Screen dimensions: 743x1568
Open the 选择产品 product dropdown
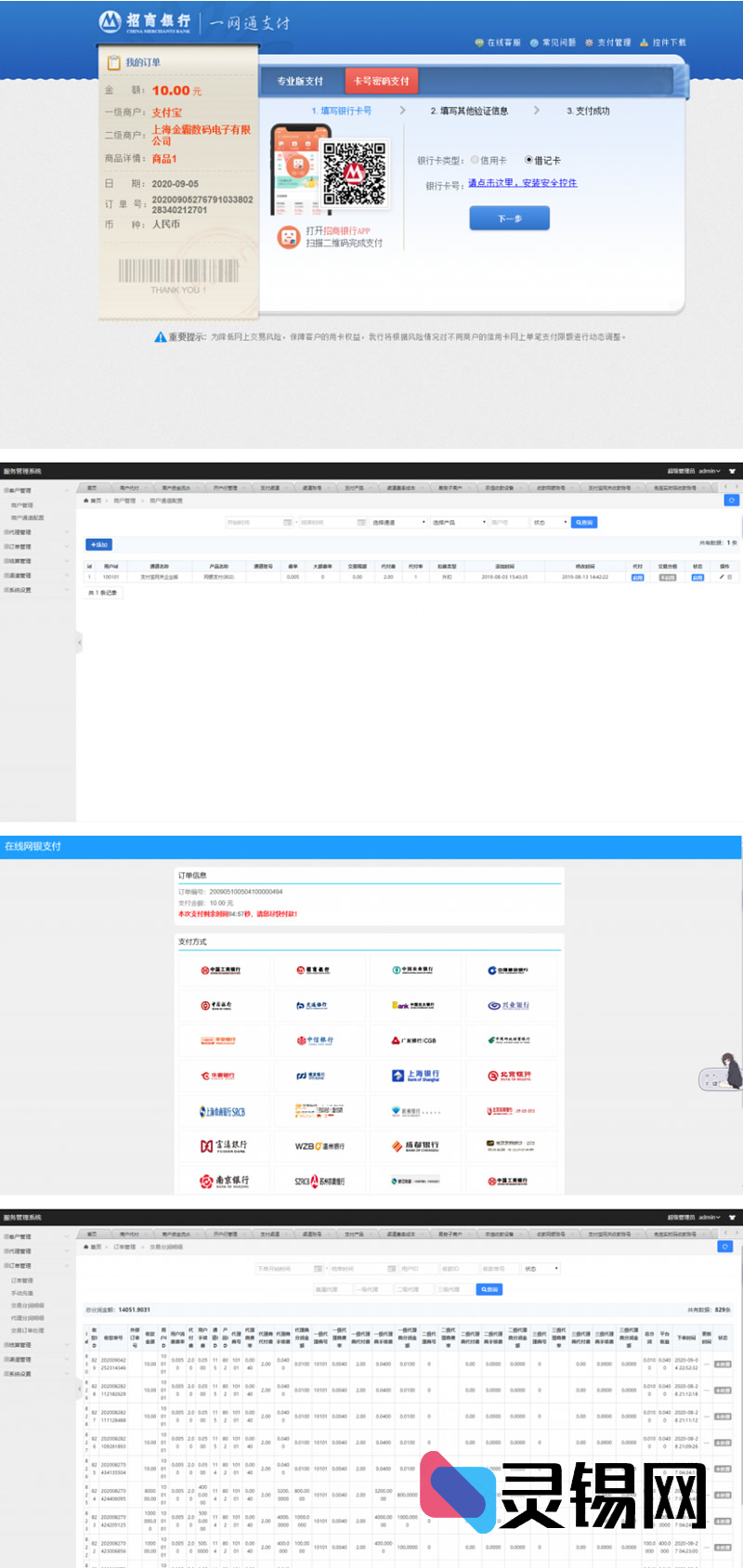[459, 523]
